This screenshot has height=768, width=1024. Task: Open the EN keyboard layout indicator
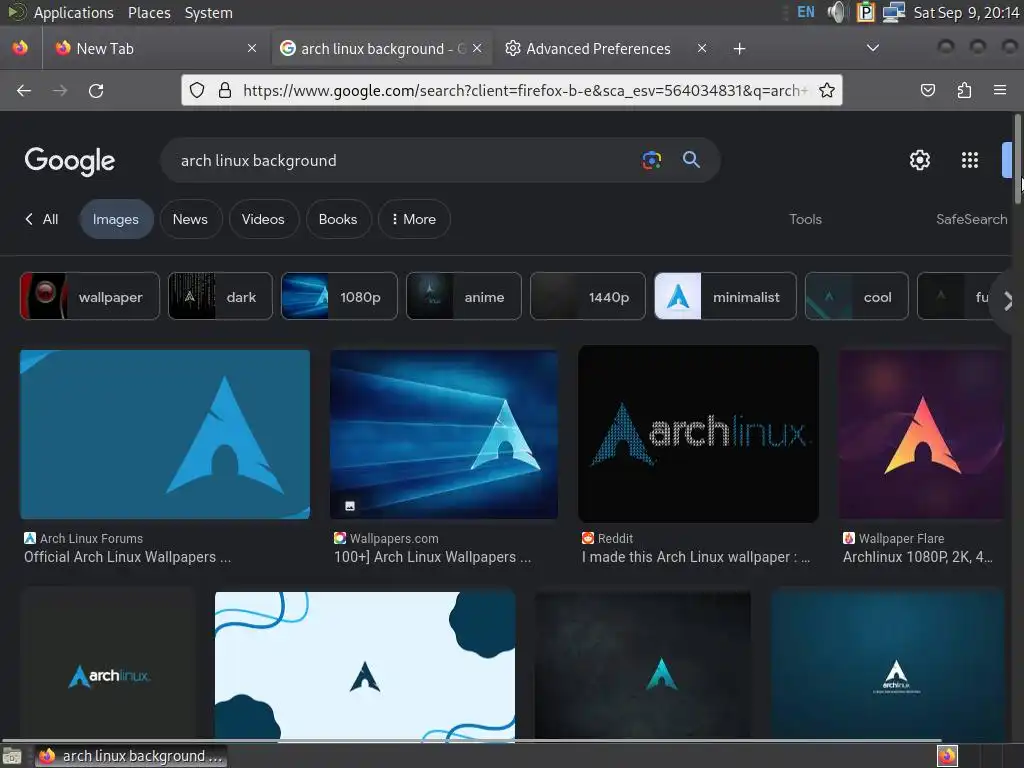click(806, 12)
